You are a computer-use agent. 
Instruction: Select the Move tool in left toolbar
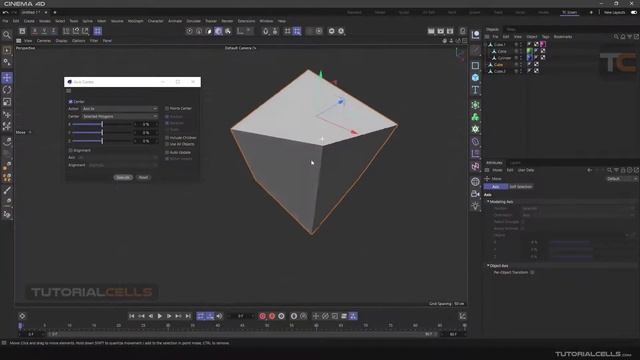point(7,78)
